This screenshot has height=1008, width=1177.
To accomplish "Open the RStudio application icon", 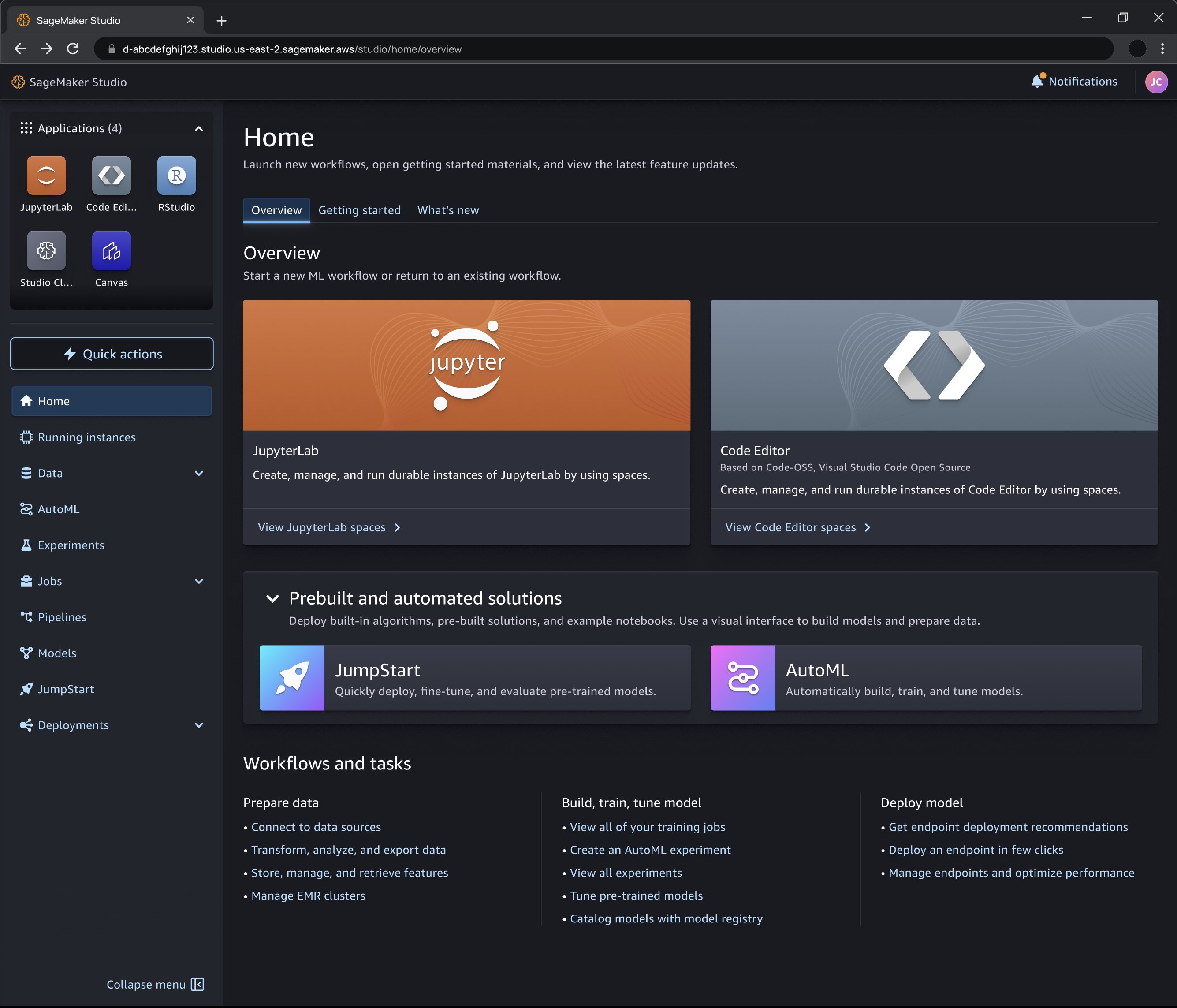I will [x=176, y=175].
